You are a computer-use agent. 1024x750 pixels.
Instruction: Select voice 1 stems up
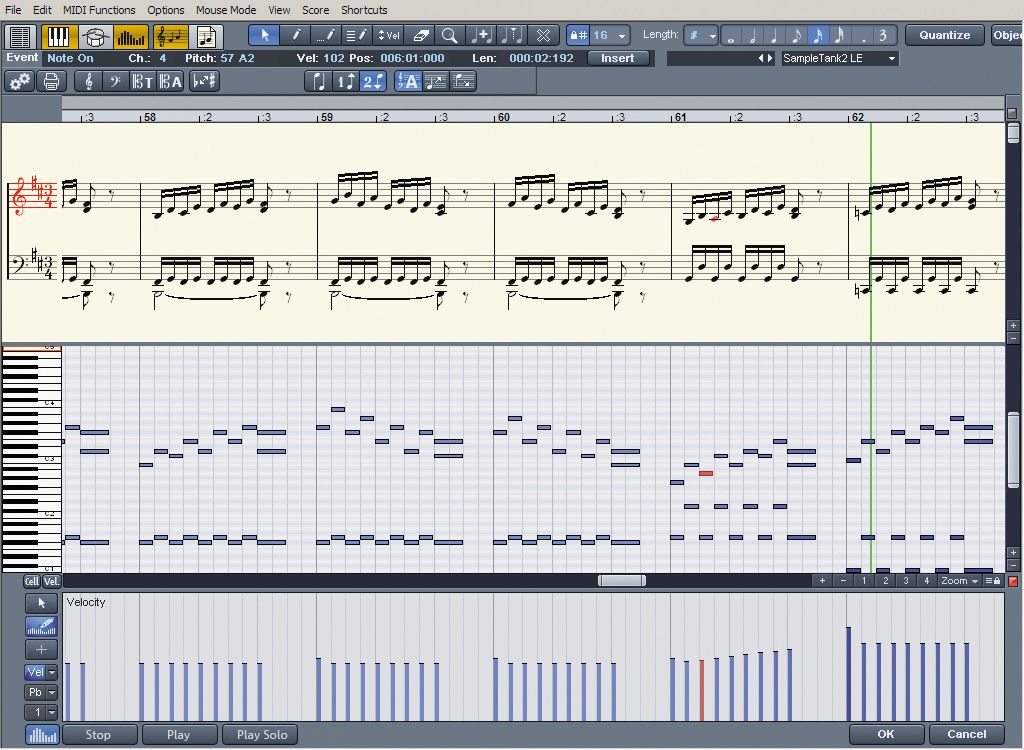tap(345, 82)
